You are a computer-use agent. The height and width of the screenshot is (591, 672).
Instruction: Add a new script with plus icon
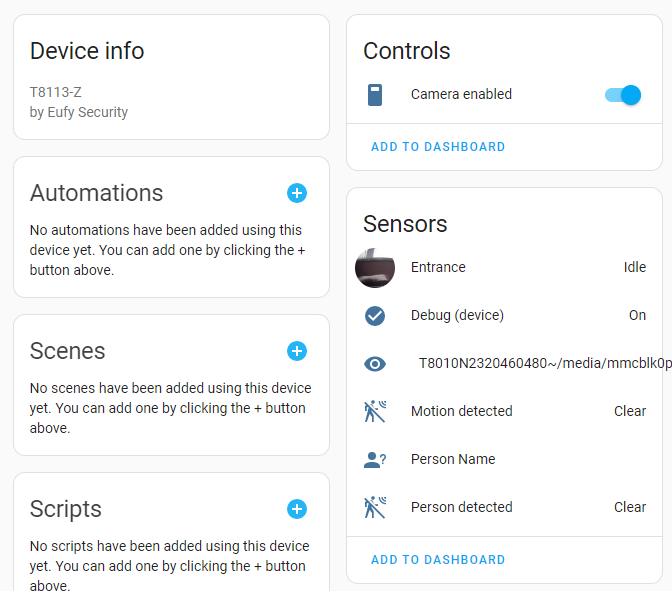coord(297,509)
